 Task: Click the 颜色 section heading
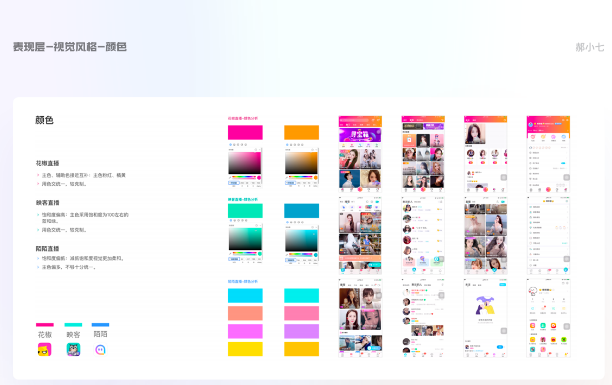point(44,120)
